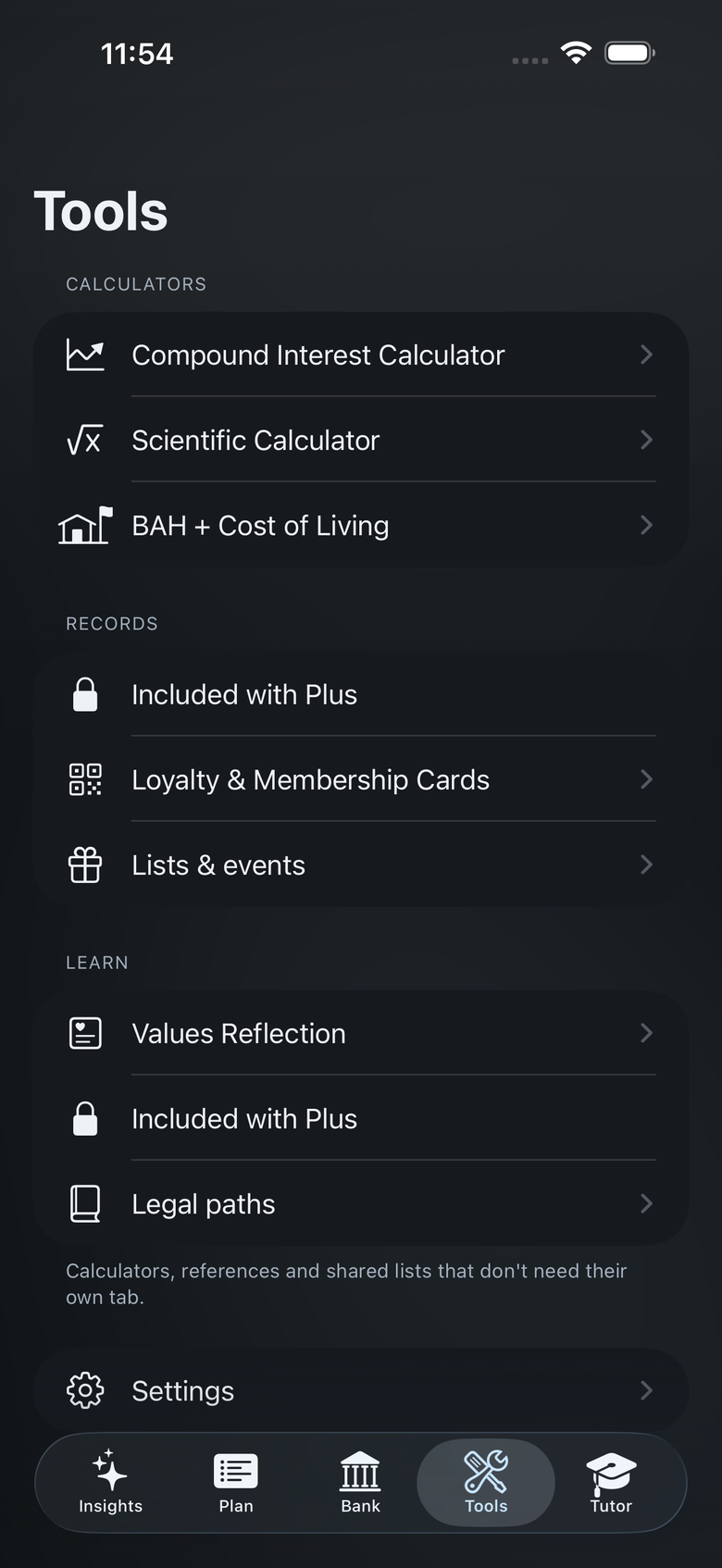The height and width of the screenshot is (1568, 722).
Task: Open Settings using the right chevron
Action: click(x=647, y=1390)
